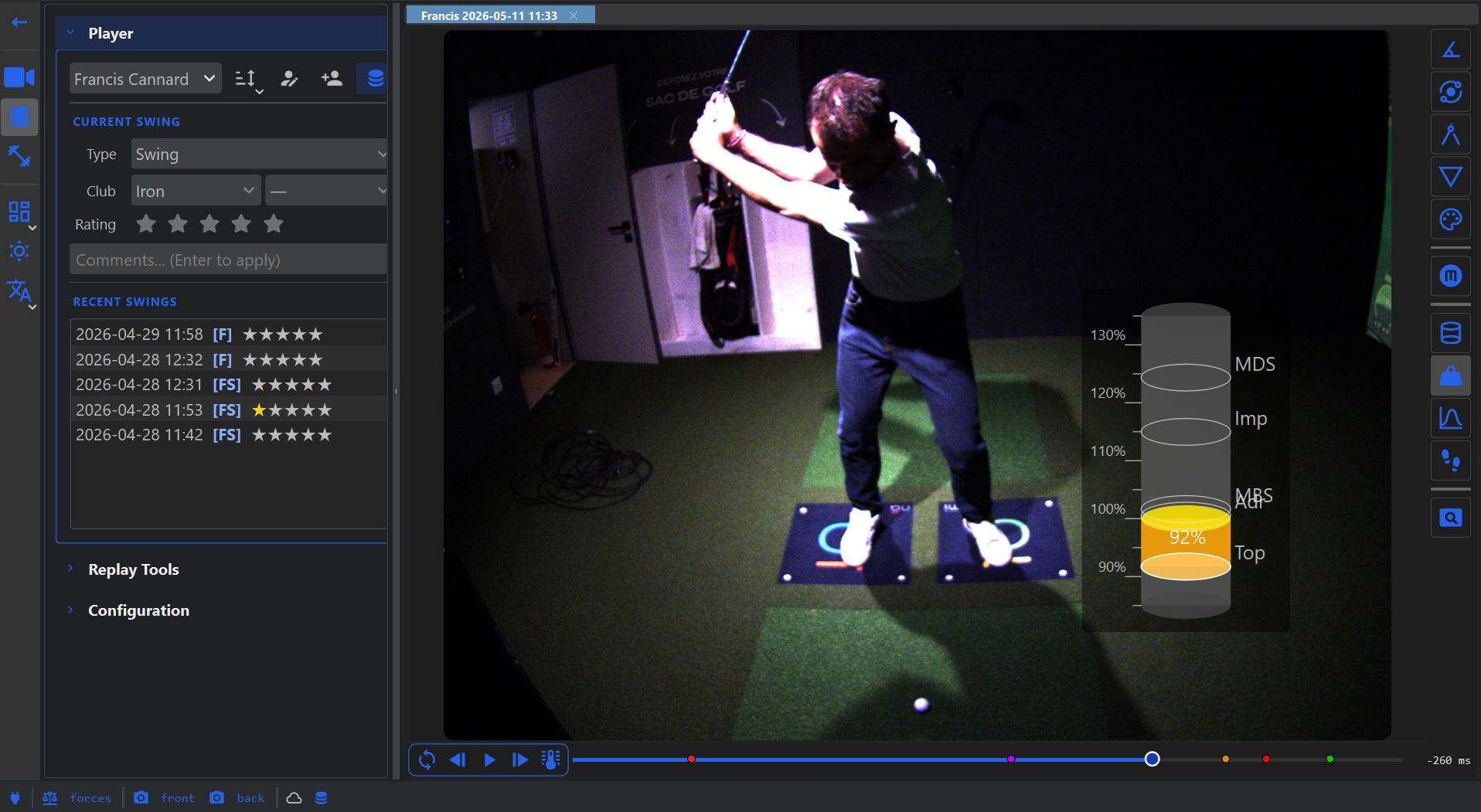1481x812 pixels.
Task: Open the settings gear icon in the sidebar
Action: [x=19, y=251]
